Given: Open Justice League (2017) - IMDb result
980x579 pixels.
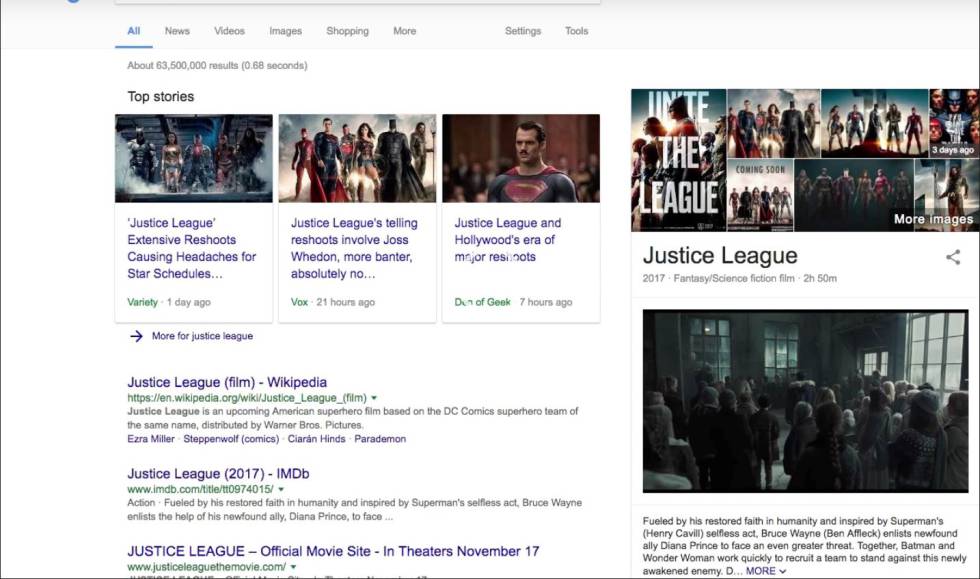Looking at the screenshot, I should tap(218, 473).
